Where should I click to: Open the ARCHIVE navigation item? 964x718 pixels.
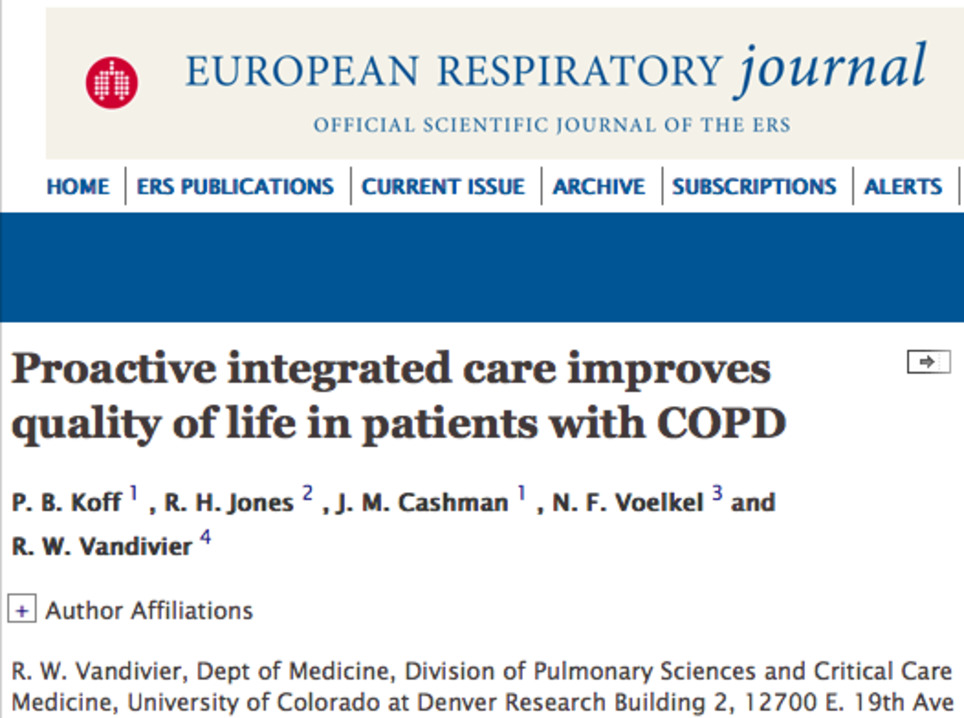tap(599, 187)
